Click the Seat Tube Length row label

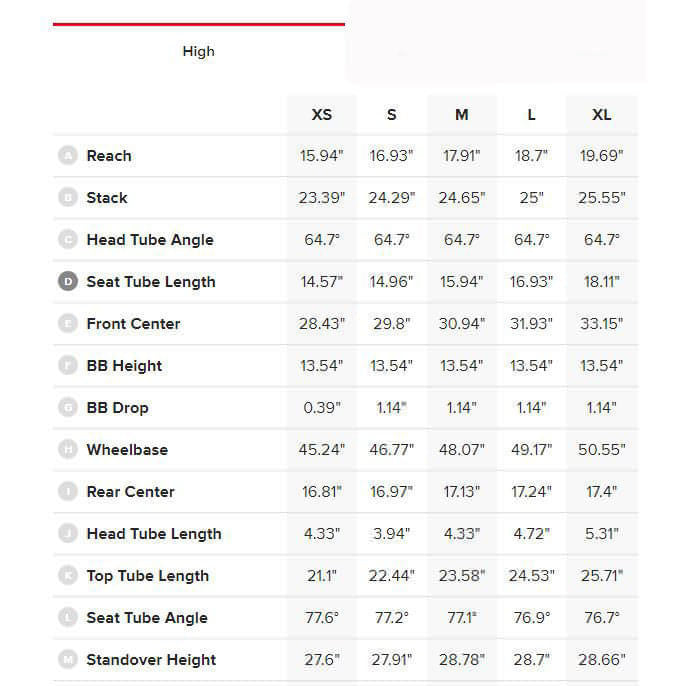[151, 282]
